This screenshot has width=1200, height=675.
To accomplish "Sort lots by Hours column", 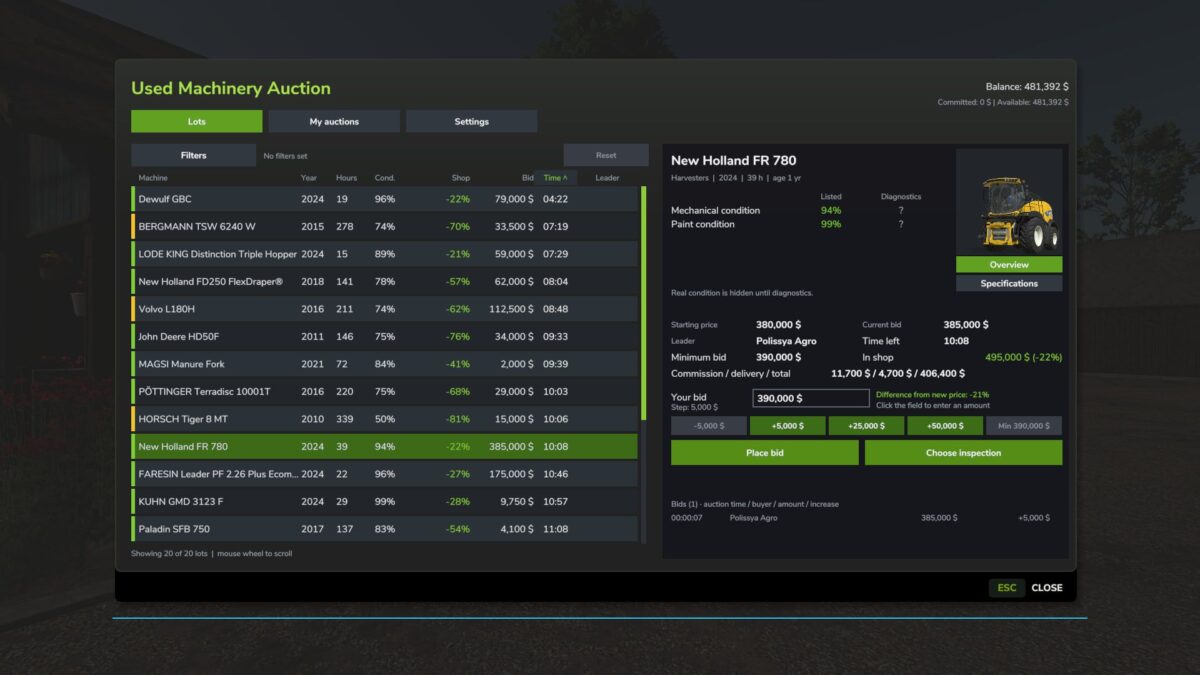I will click(346, 178).
